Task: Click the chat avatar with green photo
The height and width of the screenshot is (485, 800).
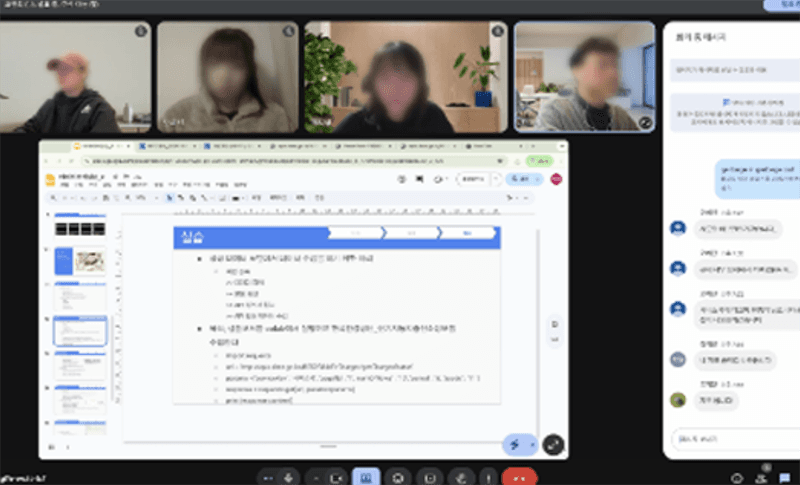Action: coord(678,400)
